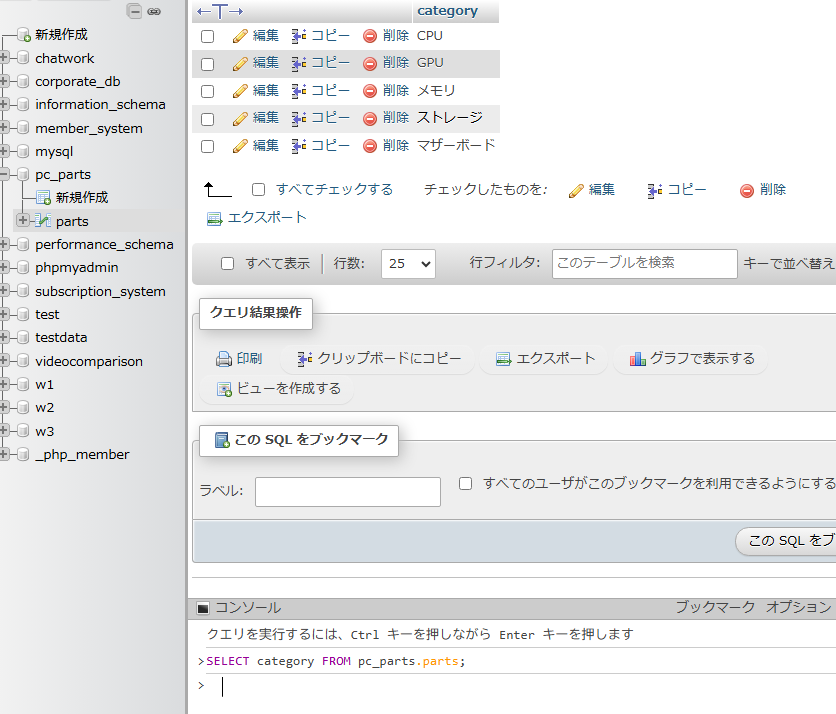Click the グラフで表示する chart icon
Screen dimensions: 836x714
(637, 359)
